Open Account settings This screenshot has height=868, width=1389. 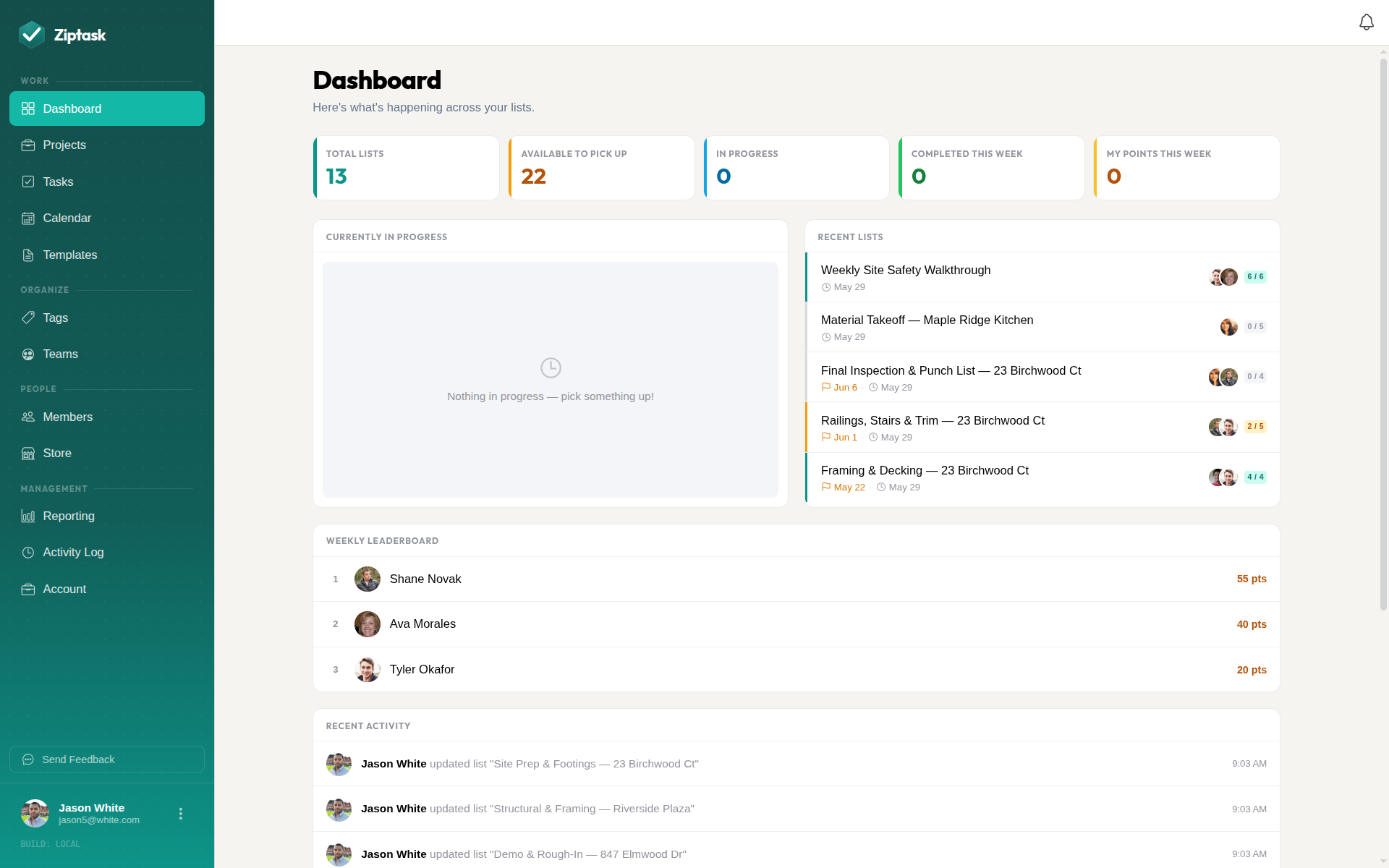pyautogui.click(x=107, y=590)
